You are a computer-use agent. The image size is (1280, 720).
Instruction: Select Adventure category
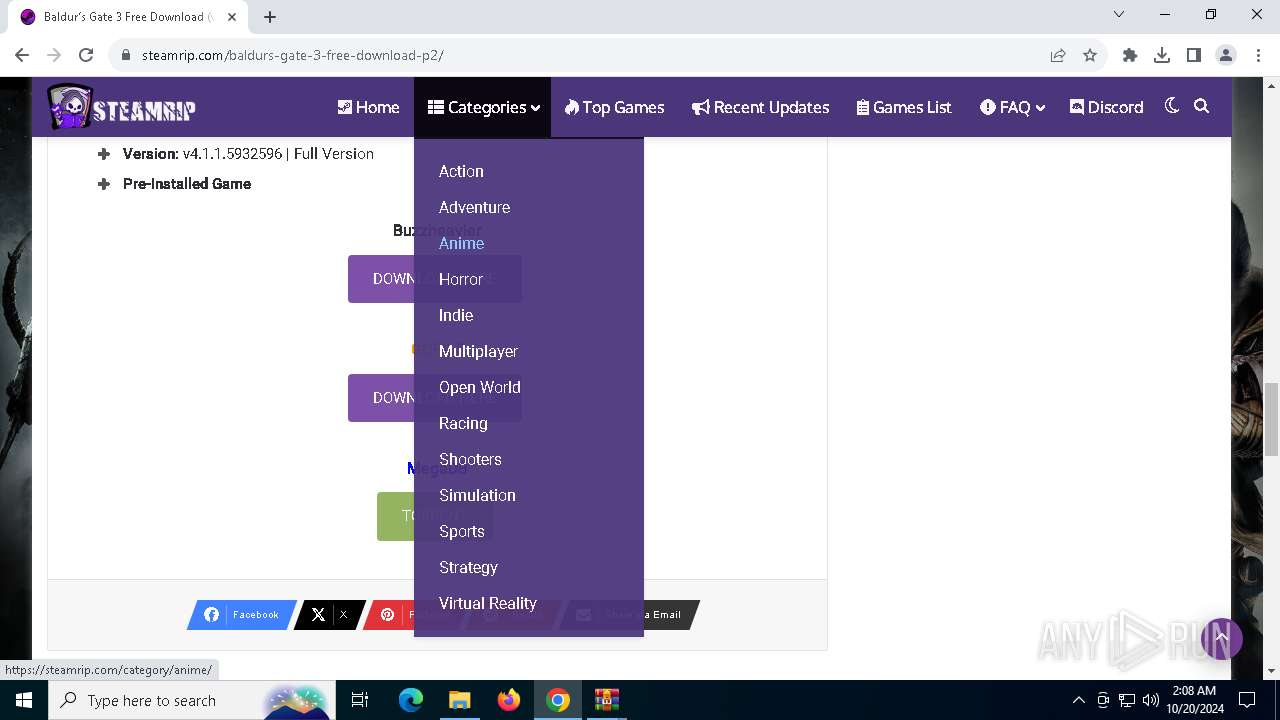pyautogui.click(x=474, y=207)
